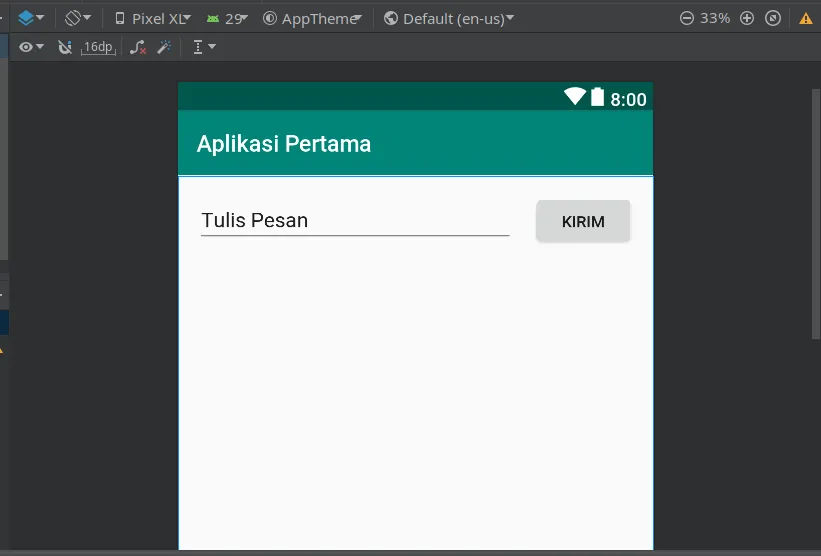Screen dimensions: 821x556
Task: Click the KIRIM button in preview
Action: coord(583,221)
